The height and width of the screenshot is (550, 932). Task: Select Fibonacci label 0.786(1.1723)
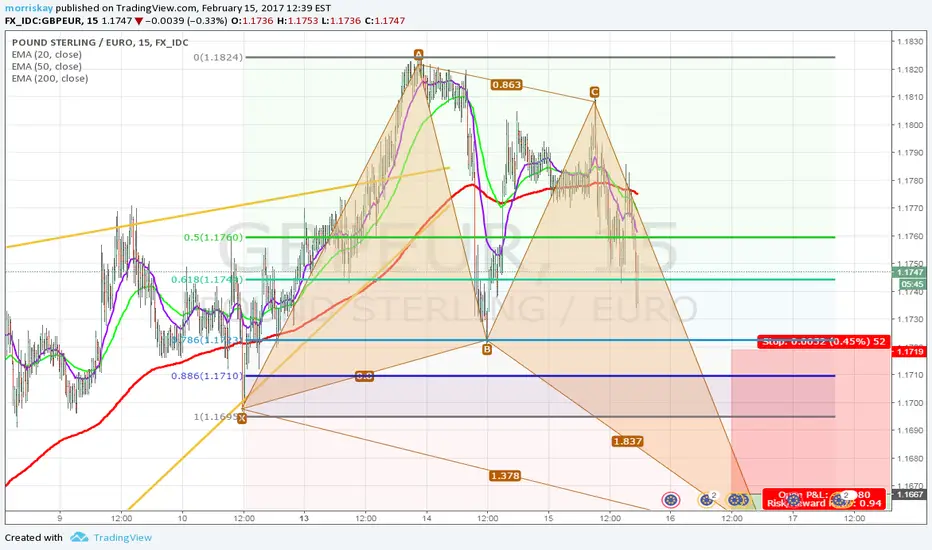click(x=207, y=340)
